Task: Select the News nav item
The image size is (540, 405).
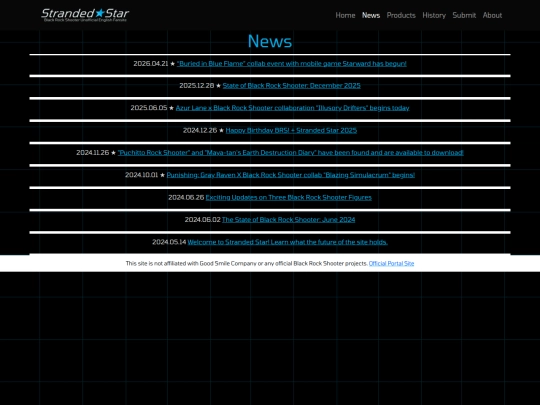Action: [371, 15]
